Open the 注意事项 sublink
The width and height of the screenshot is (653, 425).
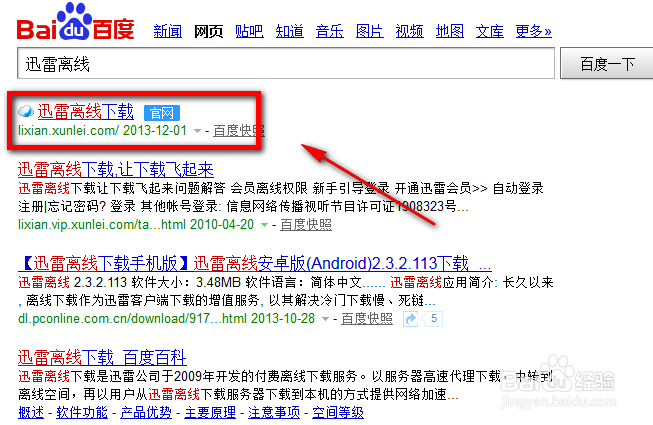pyautogui.click(x=274, y=413)
